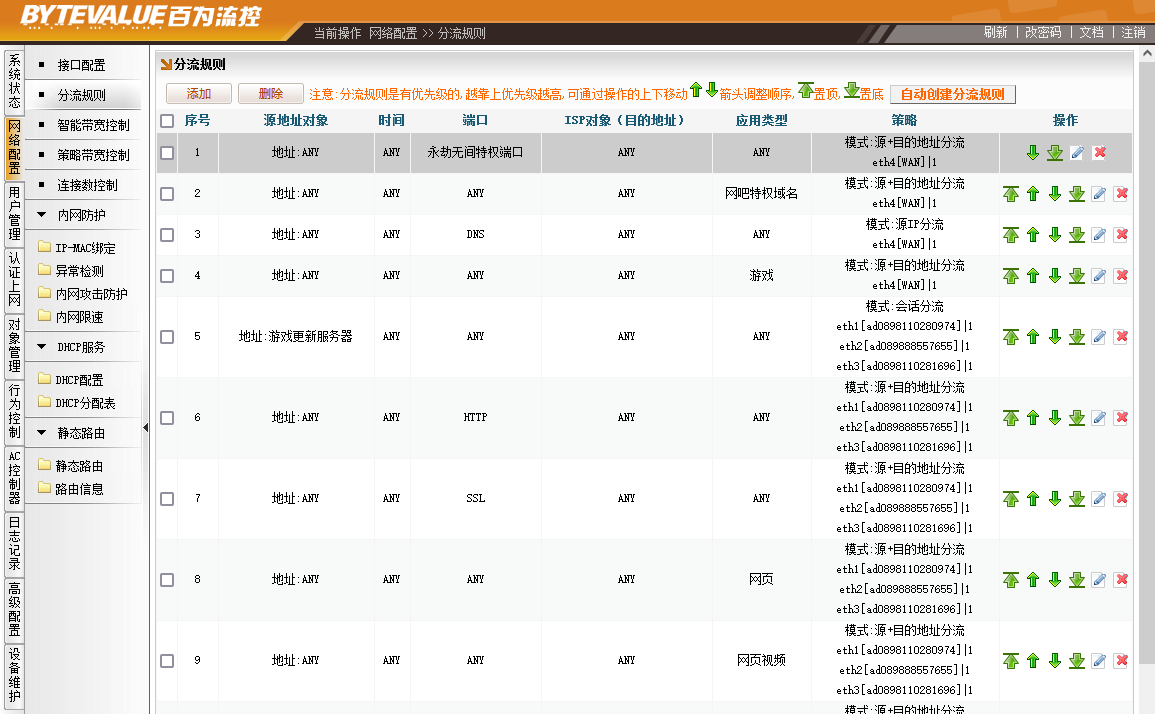Collapse the DHCP服务 group

tap(42, 347)
